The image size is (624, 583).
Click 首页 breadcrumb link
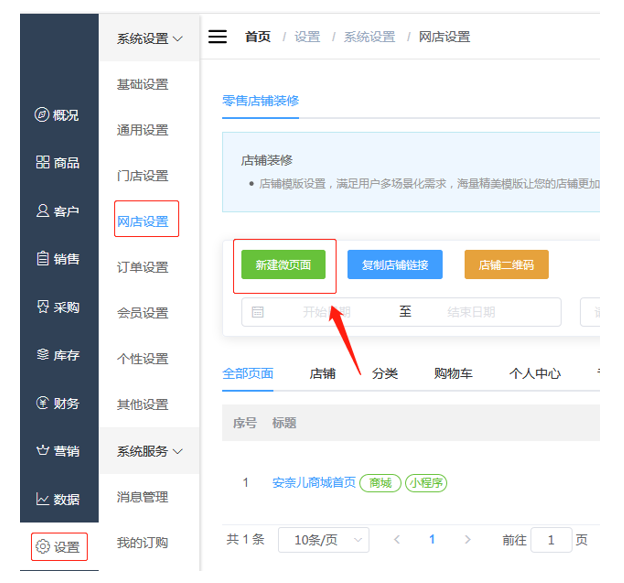(x=258, y=37)
